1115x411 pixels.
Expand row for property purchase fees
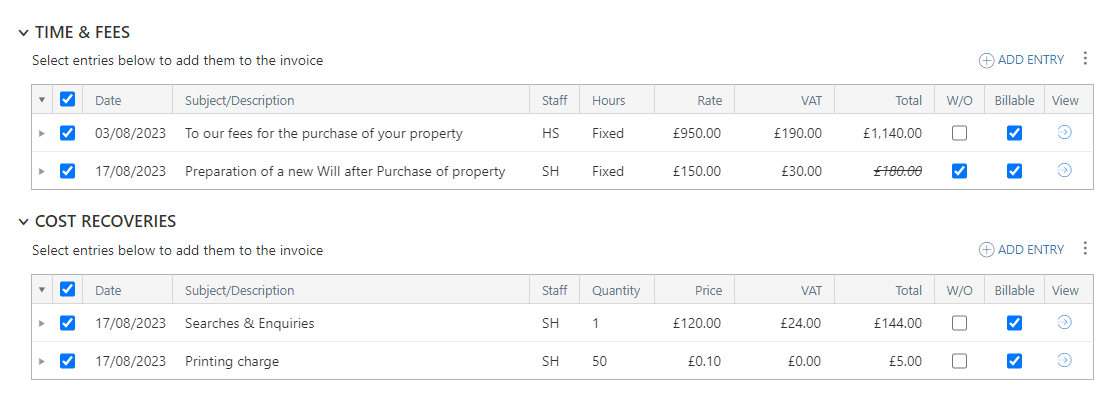(x=41, y=133)
